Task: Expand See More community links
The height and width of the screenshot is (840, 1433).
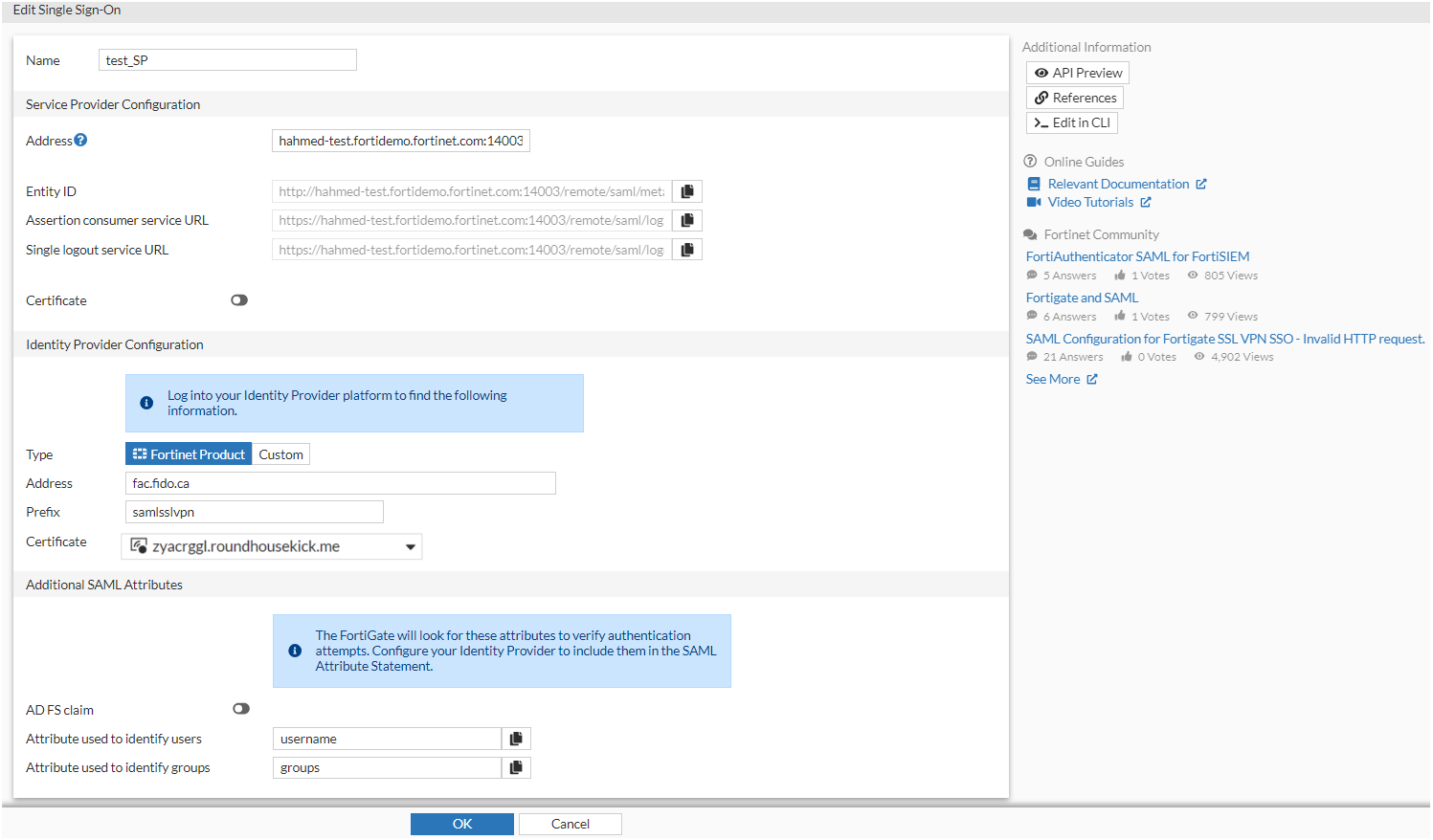Action: 1053,378
